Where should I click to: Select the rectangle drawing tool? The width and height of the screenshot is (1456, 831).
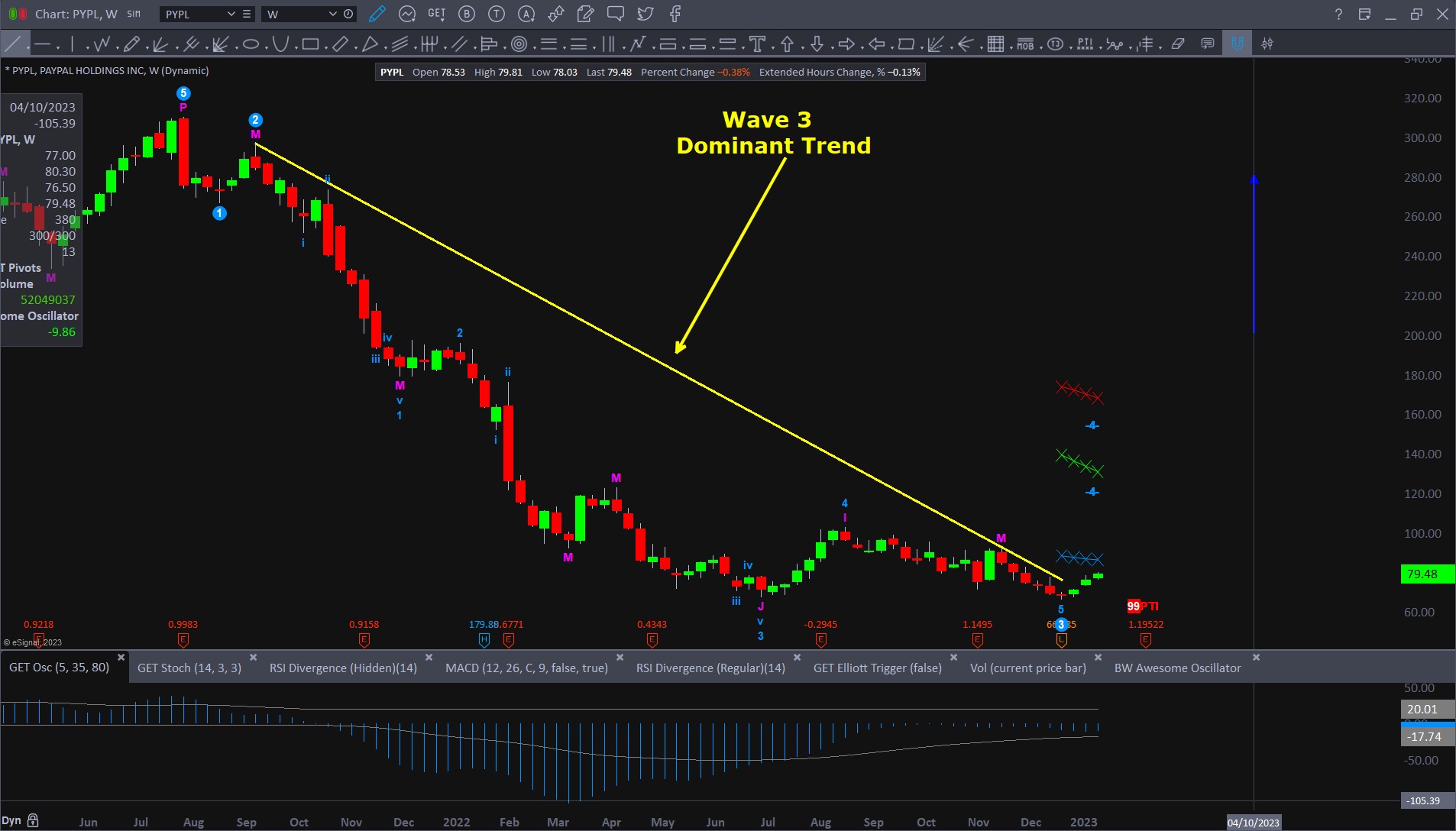[310, 44]
